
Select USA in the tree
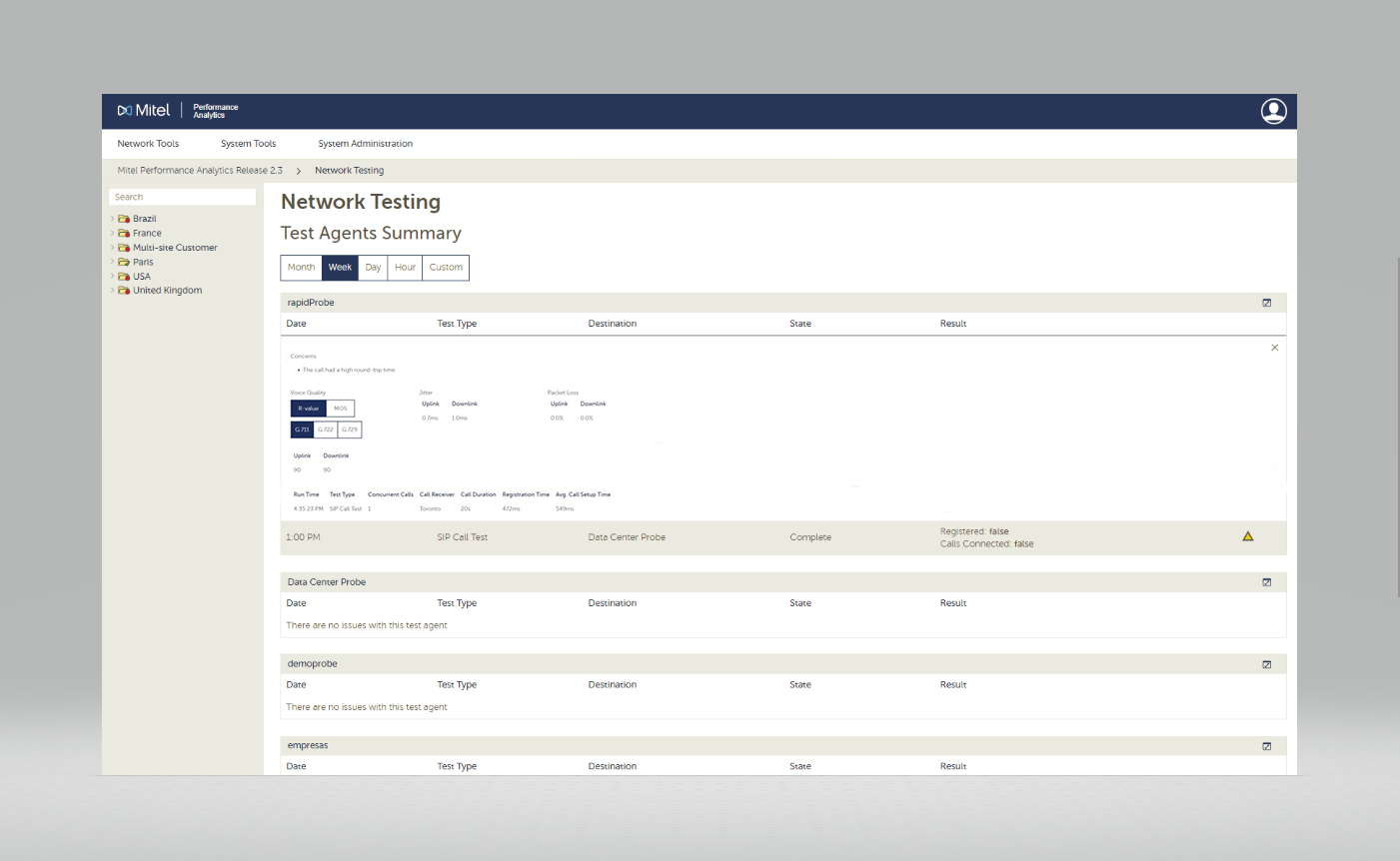tap(142, 277)
